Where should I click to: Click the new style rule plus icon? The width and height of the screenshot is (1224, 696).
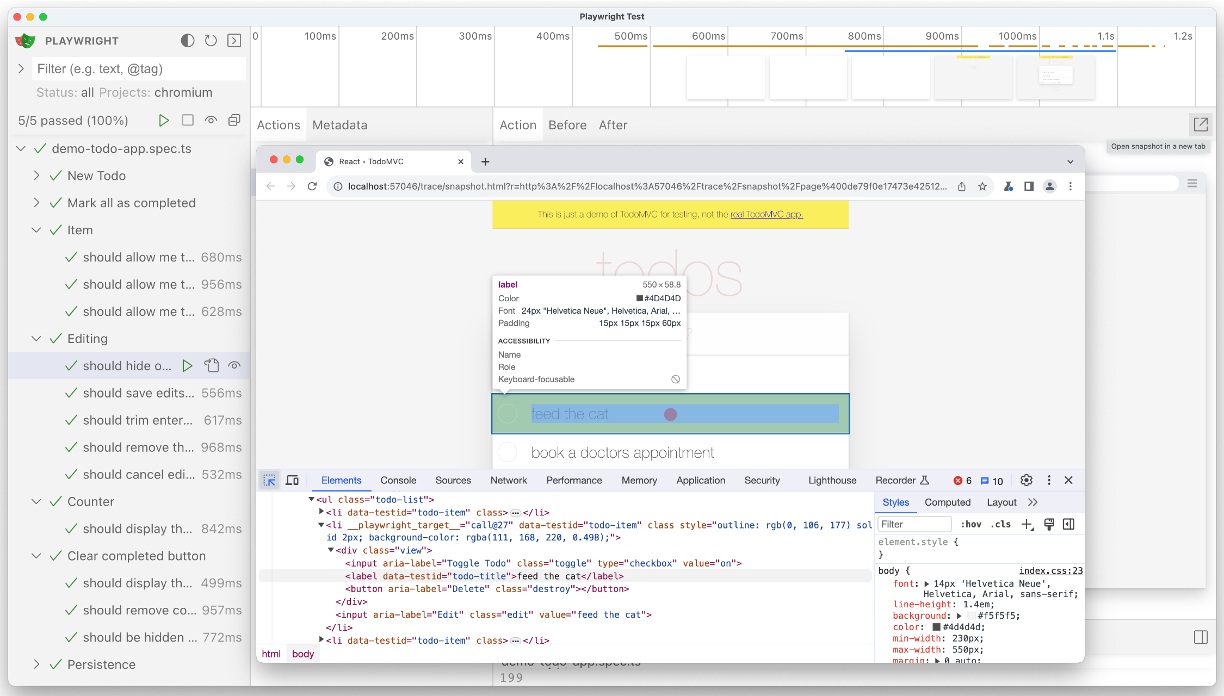(1026, 524)
